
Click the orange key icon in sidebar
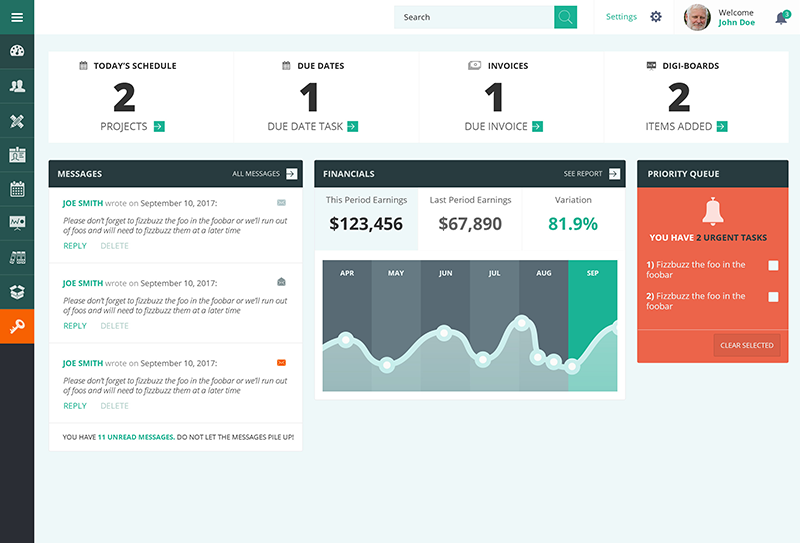click(17, 327)
